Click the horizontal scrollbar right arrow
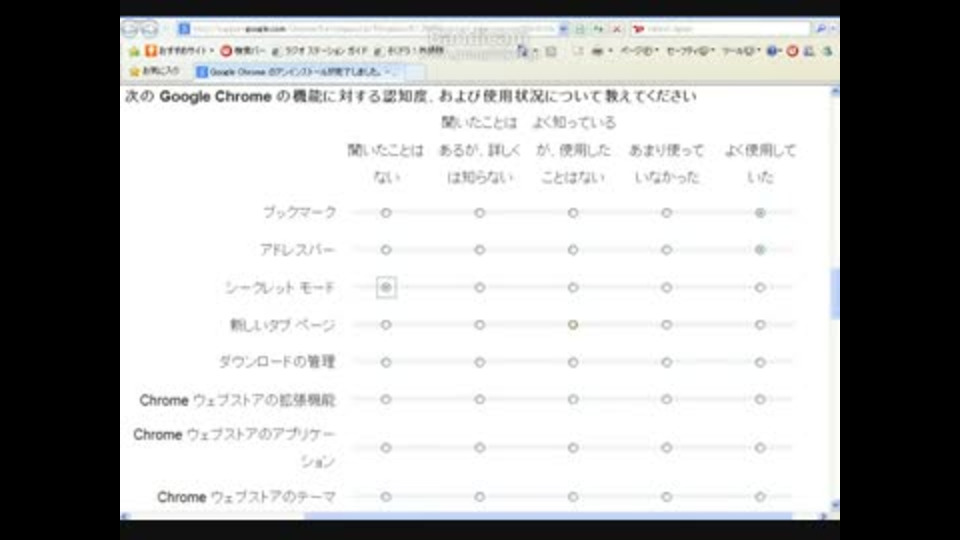The height and width of the screenshot is (540, 960). [823, 516]
